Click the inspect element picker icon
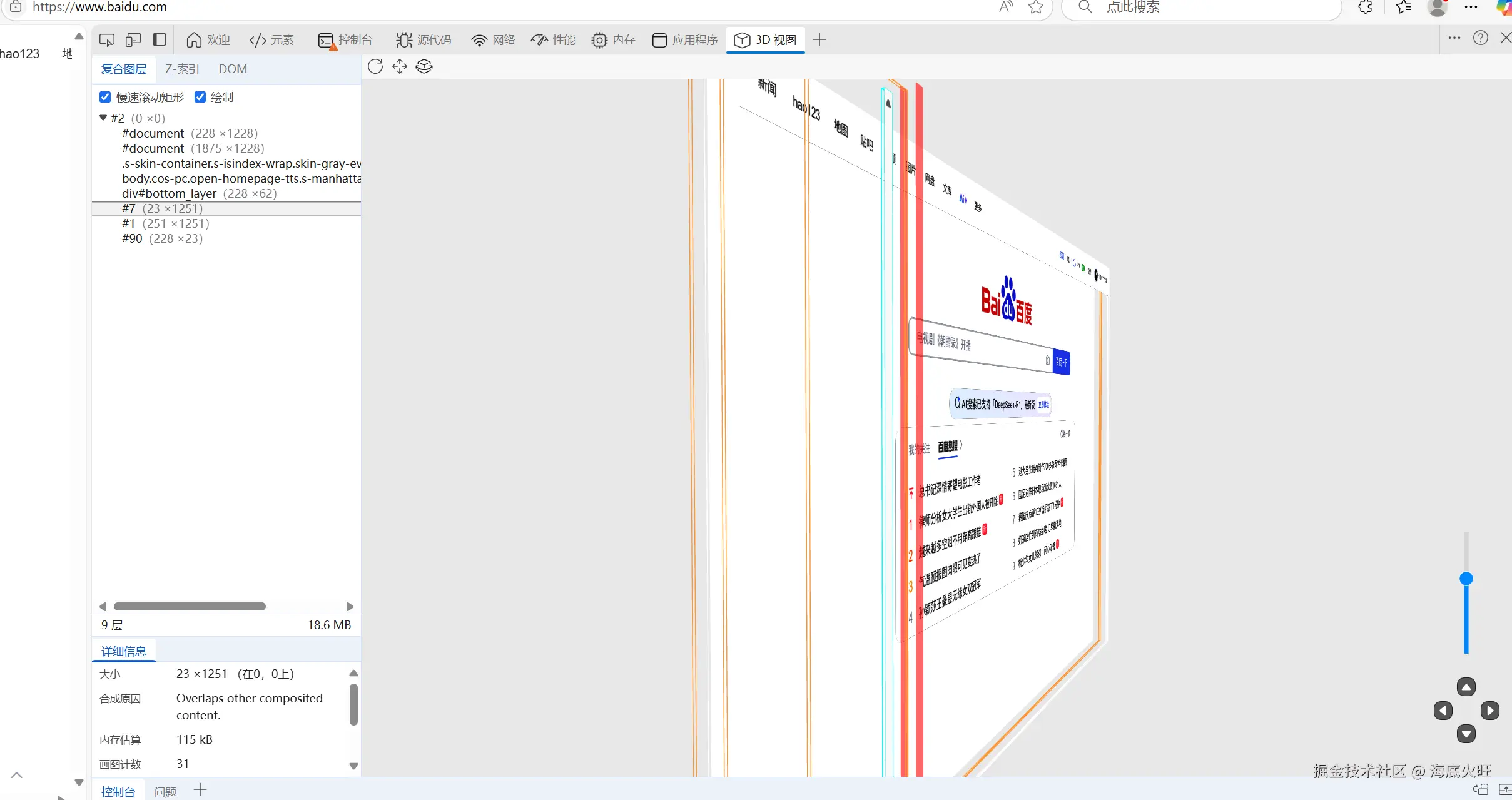Image resolution: width=1512 pixels, height=800 pixels. (x=107, y=40)
